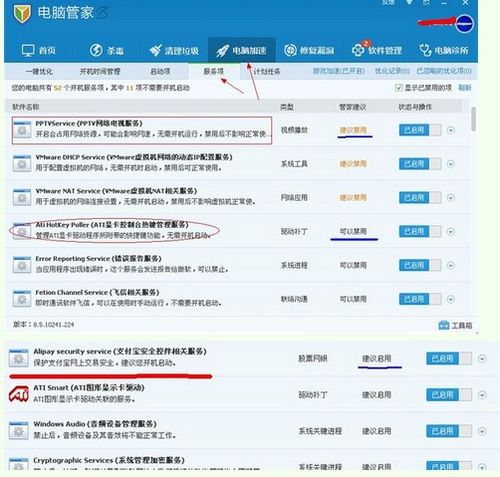Expand the VMware NAT Service dropdown arrow
Viewport: 500px width, 477px height.
pyautogui.click(x=451, y=198)
